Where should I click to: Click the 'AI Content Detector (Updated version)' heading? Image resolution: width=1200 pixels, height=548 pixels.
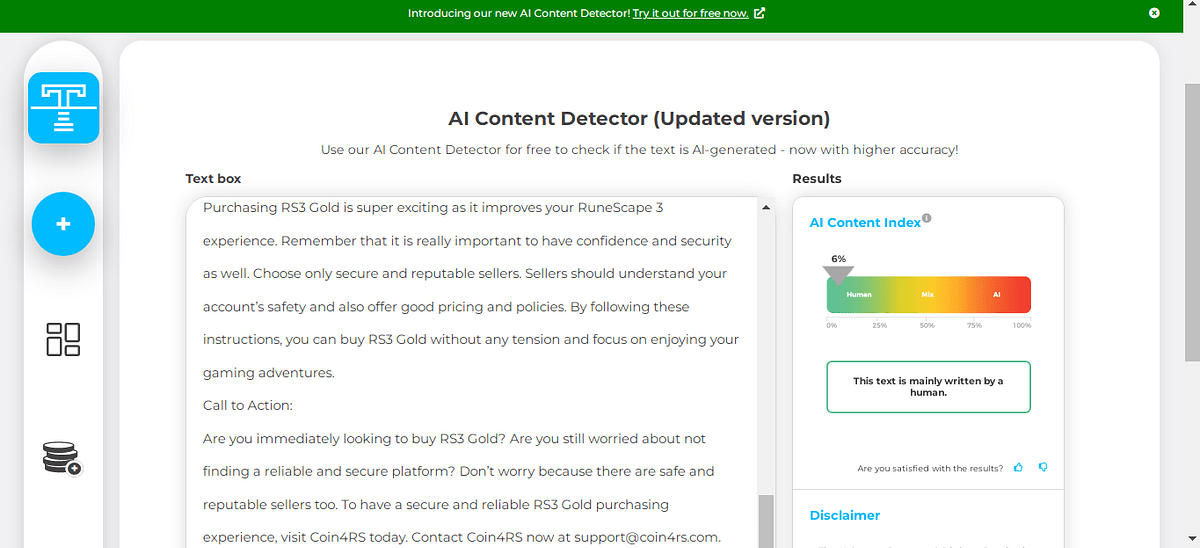639,118
